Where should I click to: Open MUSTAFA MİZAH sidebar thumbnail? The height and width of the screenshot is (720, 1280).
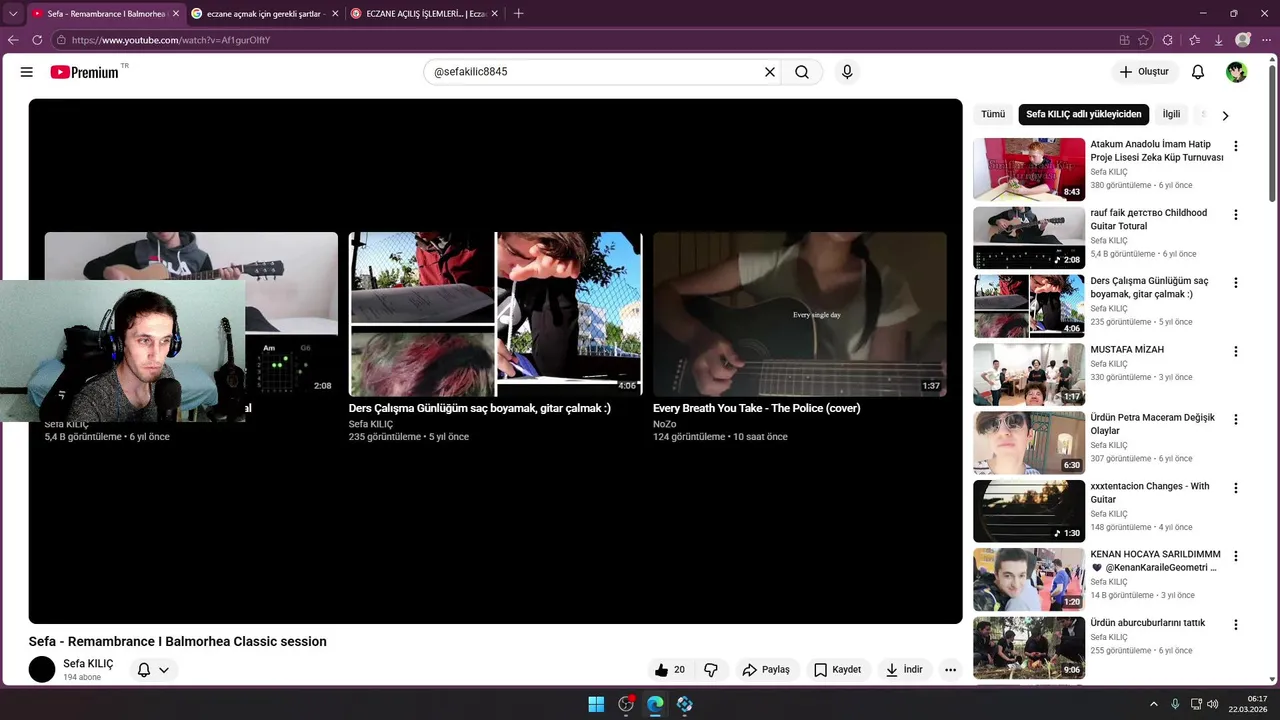click(x=1029, y=374)
